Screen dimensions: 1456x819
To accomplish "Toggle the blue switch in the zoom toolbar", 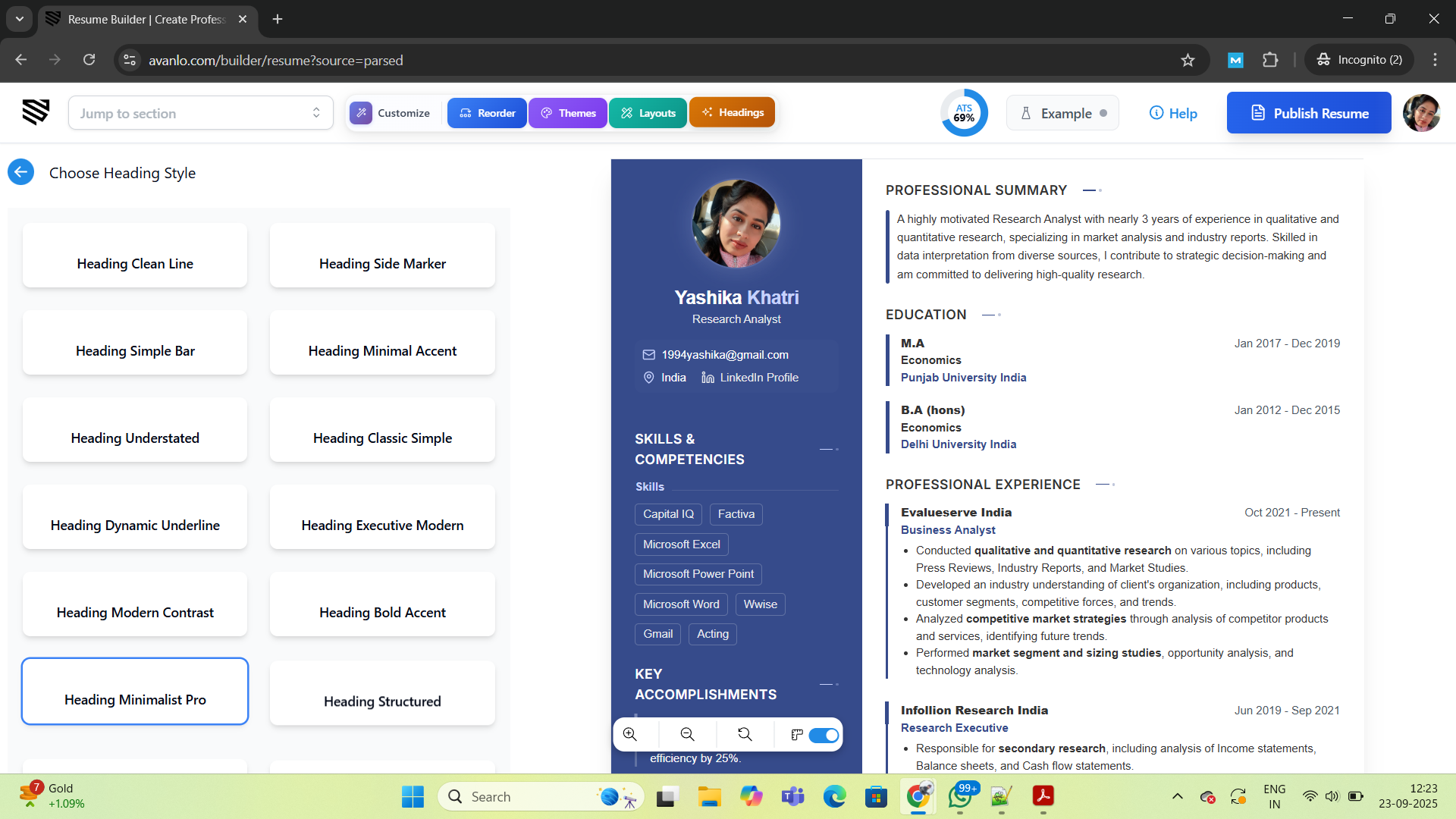I will [824, 735].
